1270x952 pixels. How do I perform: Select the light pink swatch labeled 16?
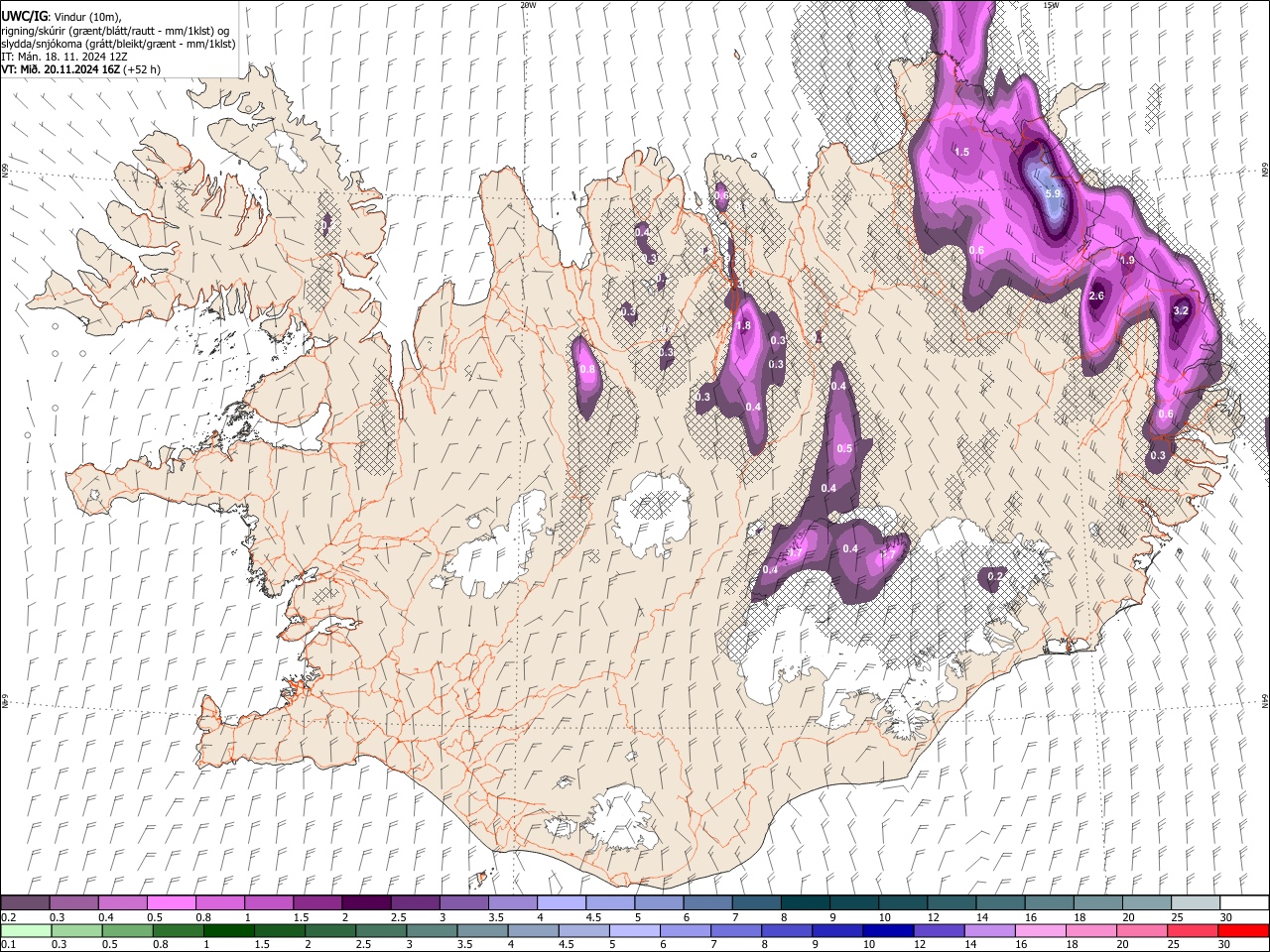[1041, 930]
